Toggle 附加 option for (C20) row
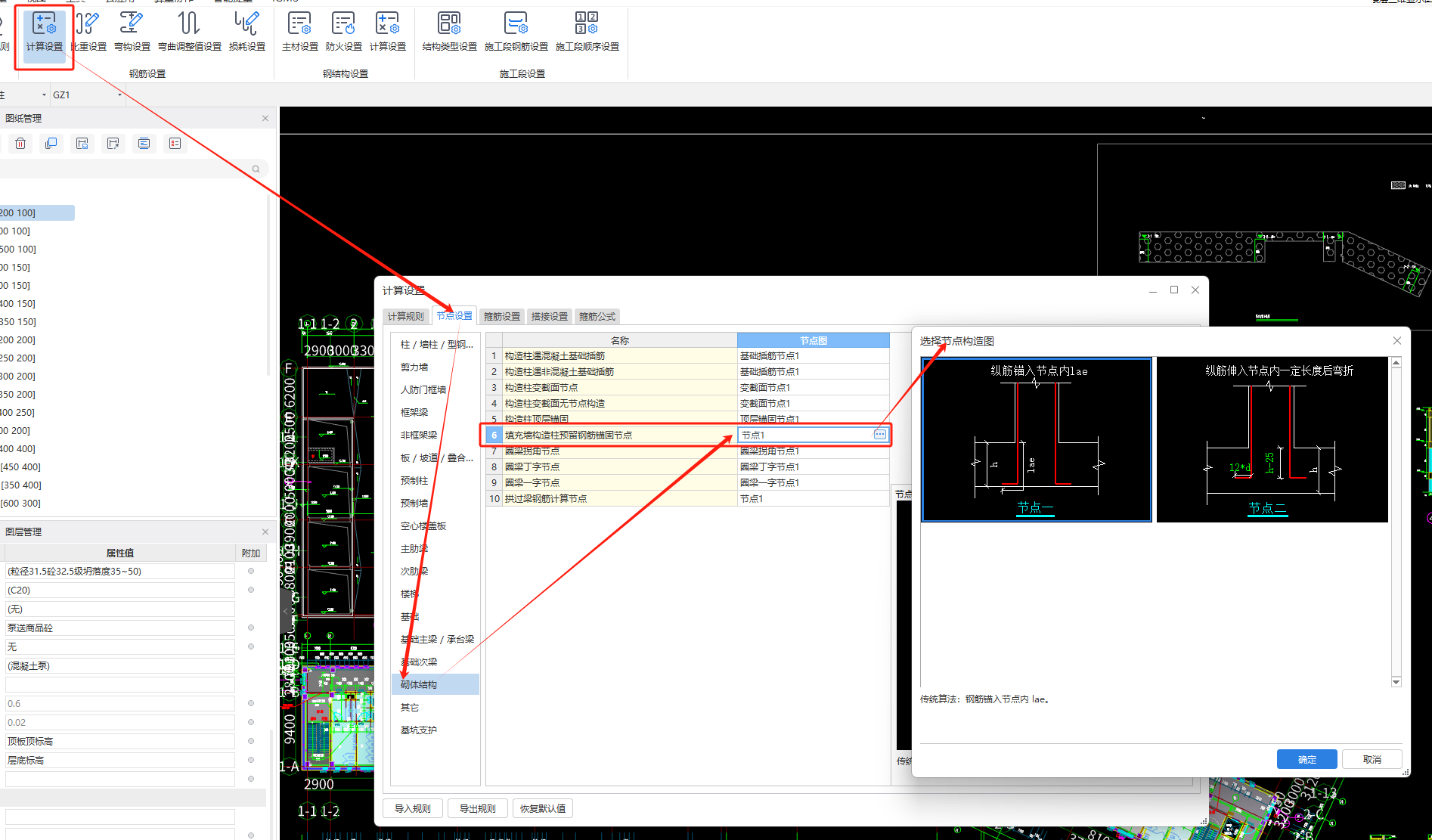Image resolution: width=1432 pixels, height=840 pixels. [x=251, y=590]
